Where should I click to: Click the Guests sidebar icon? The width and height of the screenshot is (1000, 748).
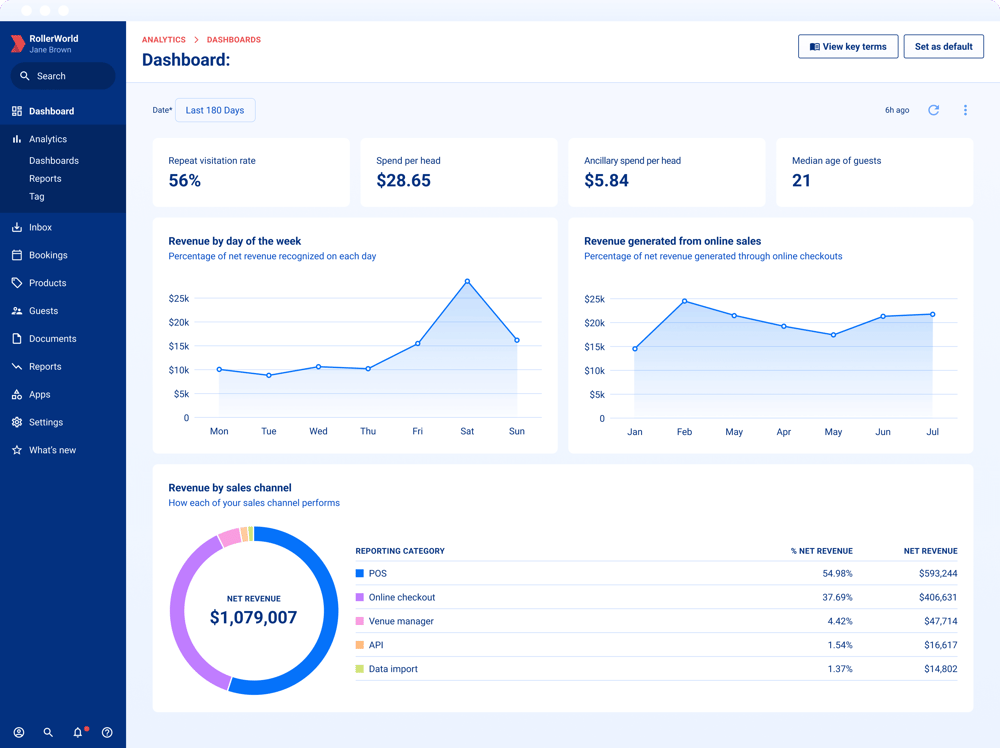(19, 310)
